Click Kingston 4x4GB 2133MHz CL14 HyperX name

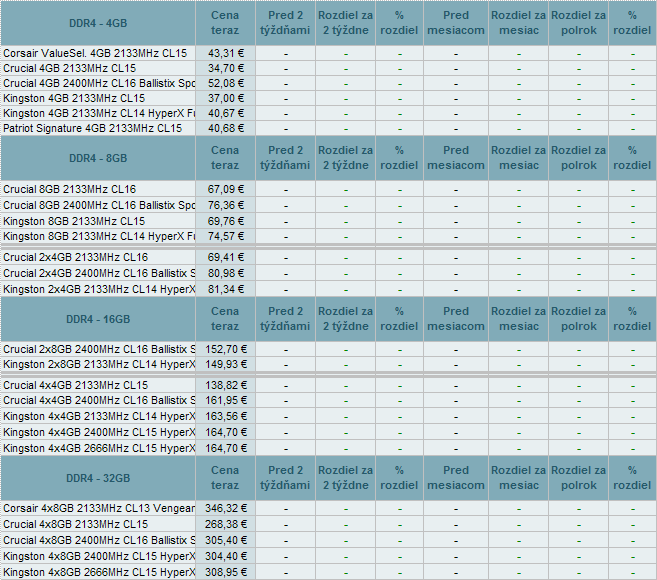pos(99,416)
